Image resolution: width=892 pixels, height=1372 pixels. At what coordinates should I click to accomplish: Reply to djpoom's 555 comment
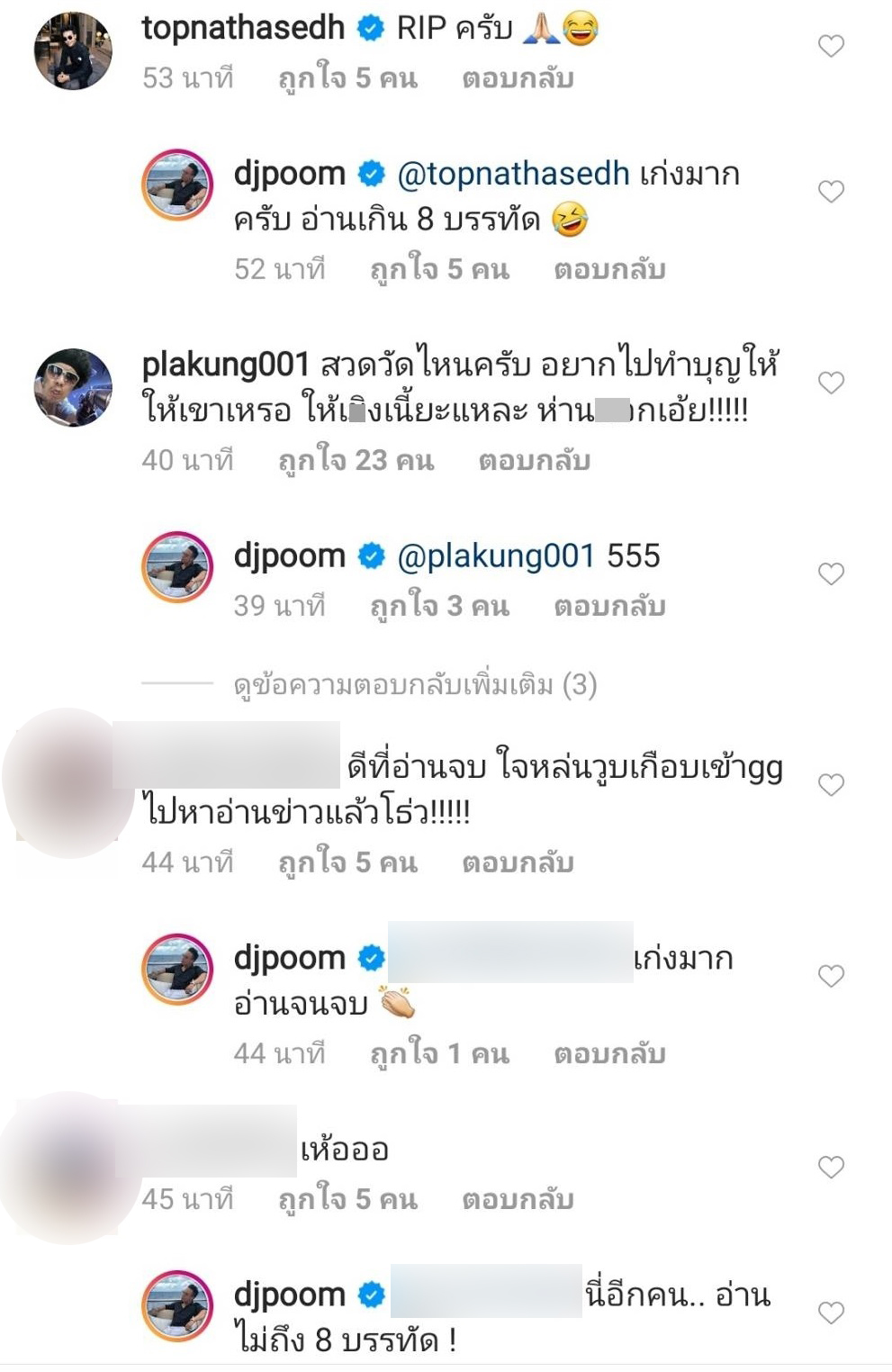(609, 607)
